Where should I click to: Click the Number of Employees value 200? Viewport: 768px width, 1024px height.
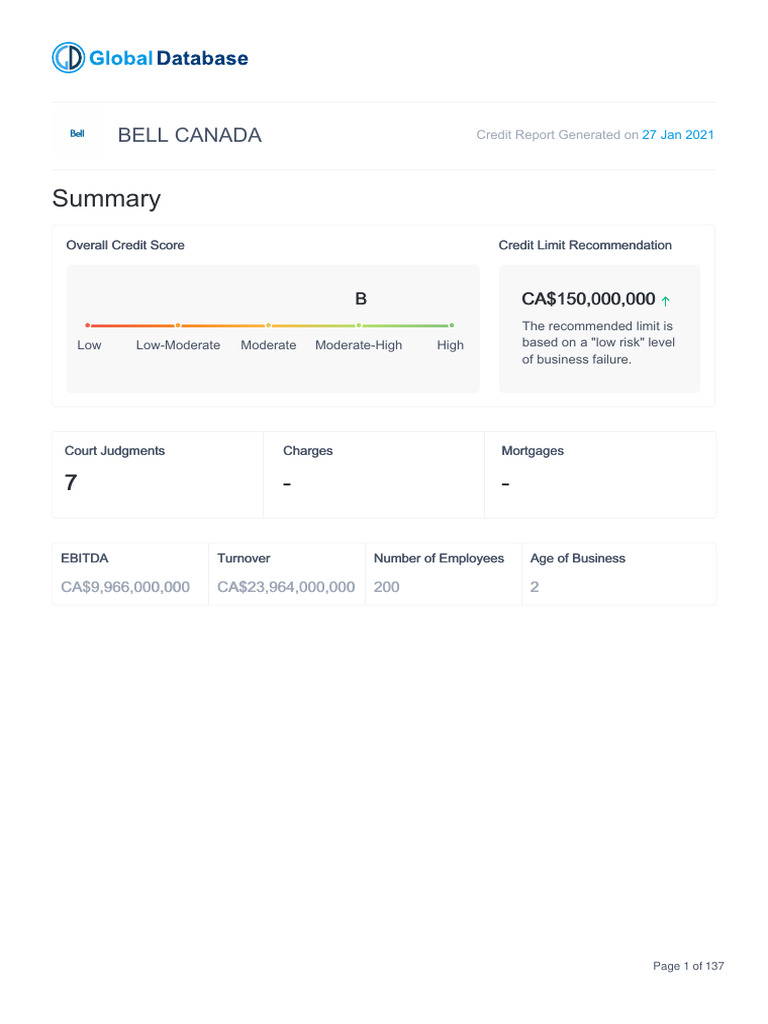click(x=386, y=587)
